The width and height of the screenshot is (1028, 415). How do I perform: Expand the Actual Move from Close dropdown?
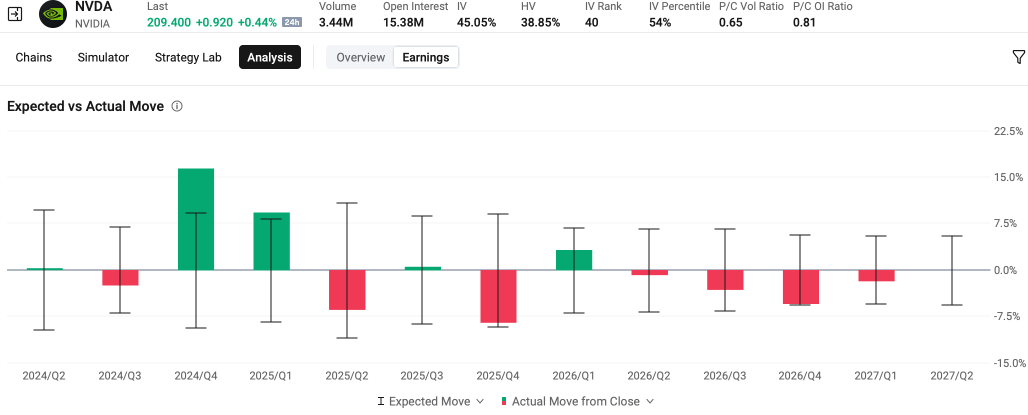[x=650, y=401]
